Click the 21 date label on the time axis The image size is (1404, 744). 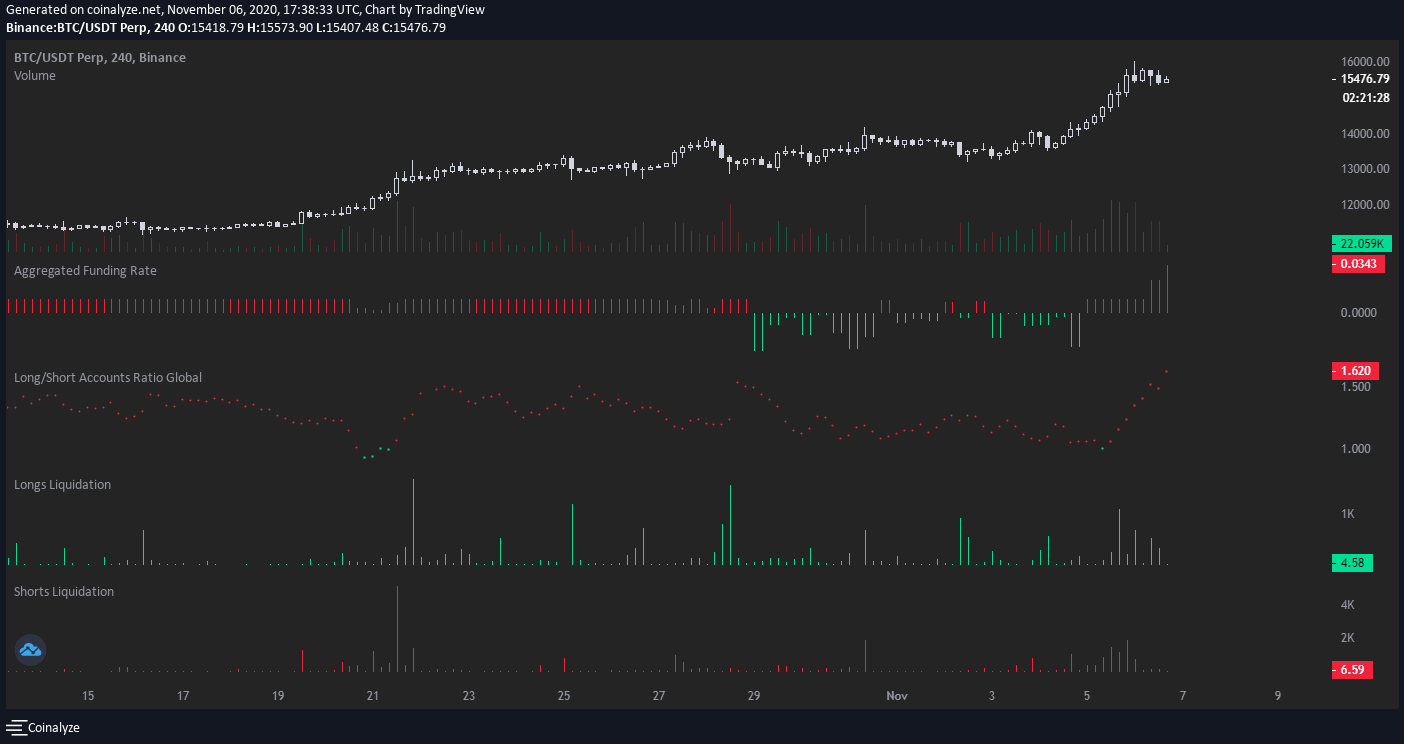373,695
